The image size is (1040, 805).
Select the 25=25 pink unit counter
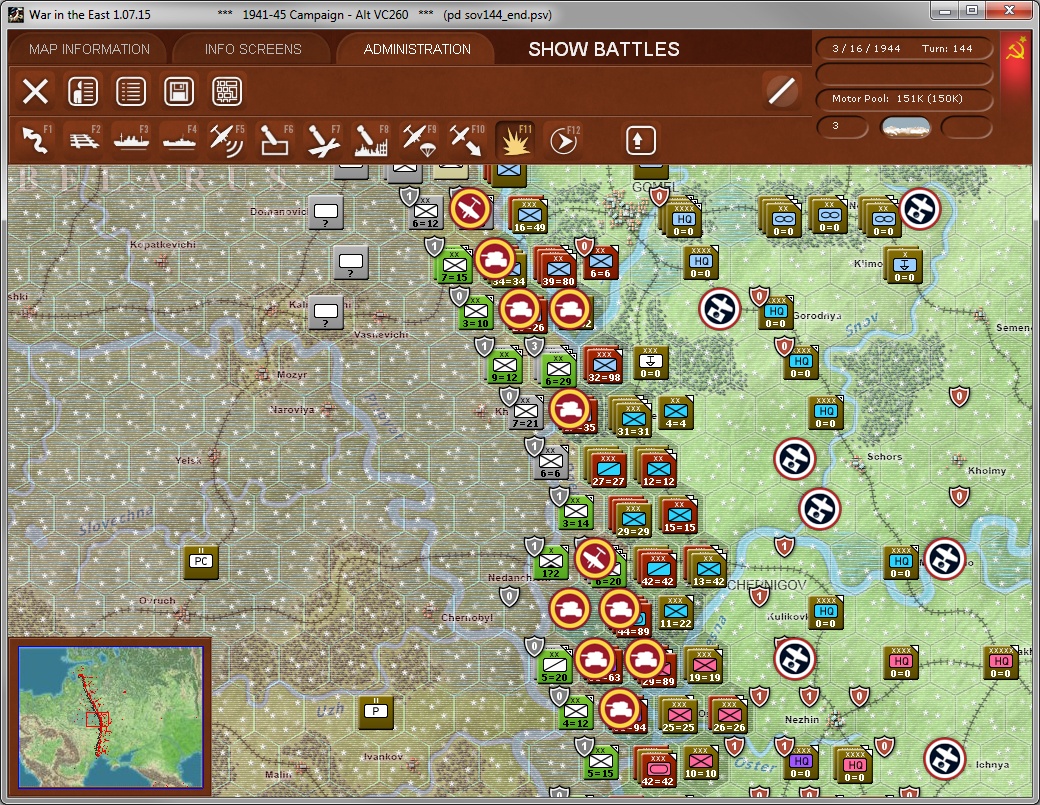(x=678, y=715)
